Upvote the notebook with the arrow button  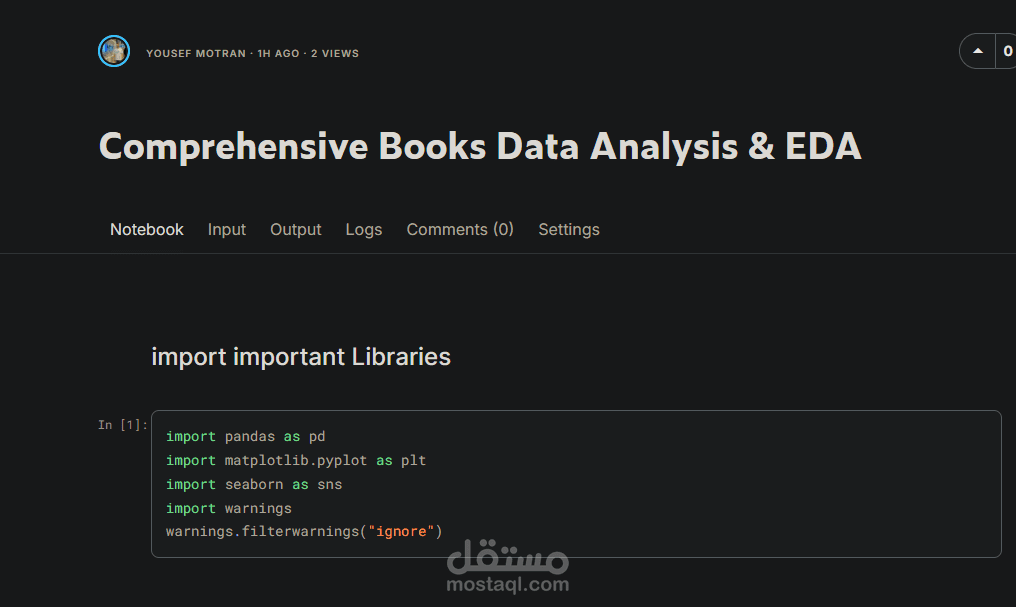tap(978, 51)
